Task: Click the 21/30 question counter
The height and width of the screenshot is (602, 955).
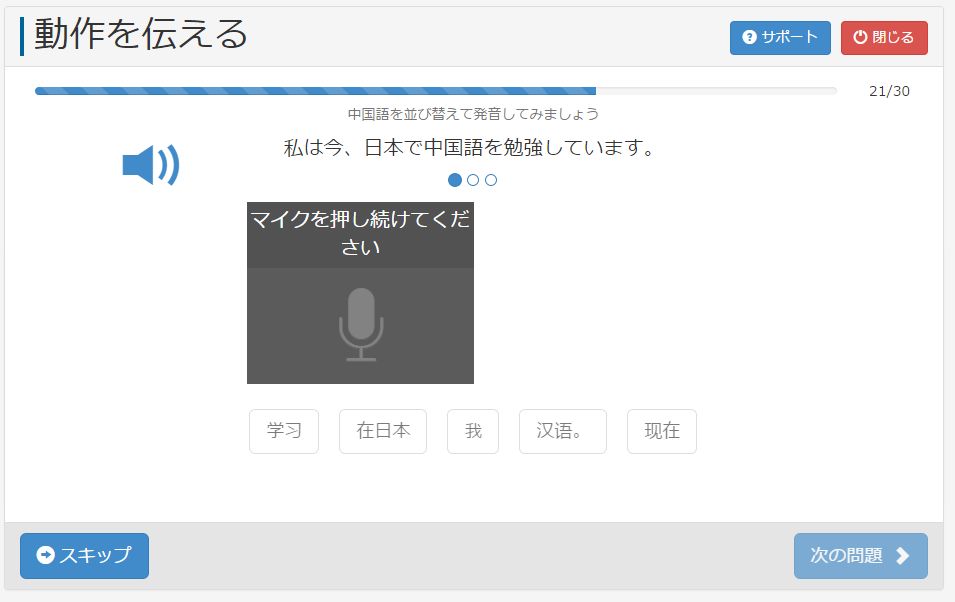Action: point(889,92)
